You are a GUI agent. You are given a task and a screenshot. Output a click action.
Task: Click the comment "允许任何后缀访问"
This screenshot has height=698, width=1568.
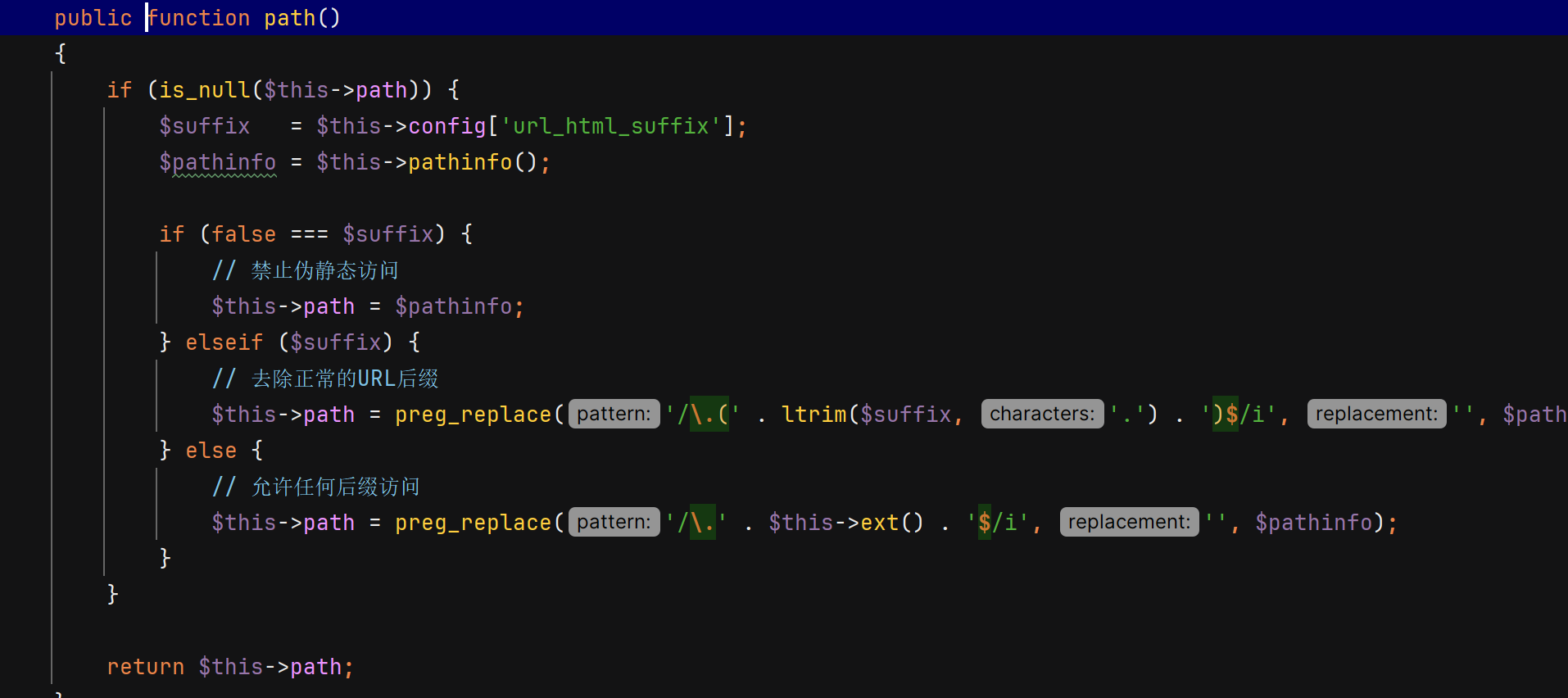335,487
